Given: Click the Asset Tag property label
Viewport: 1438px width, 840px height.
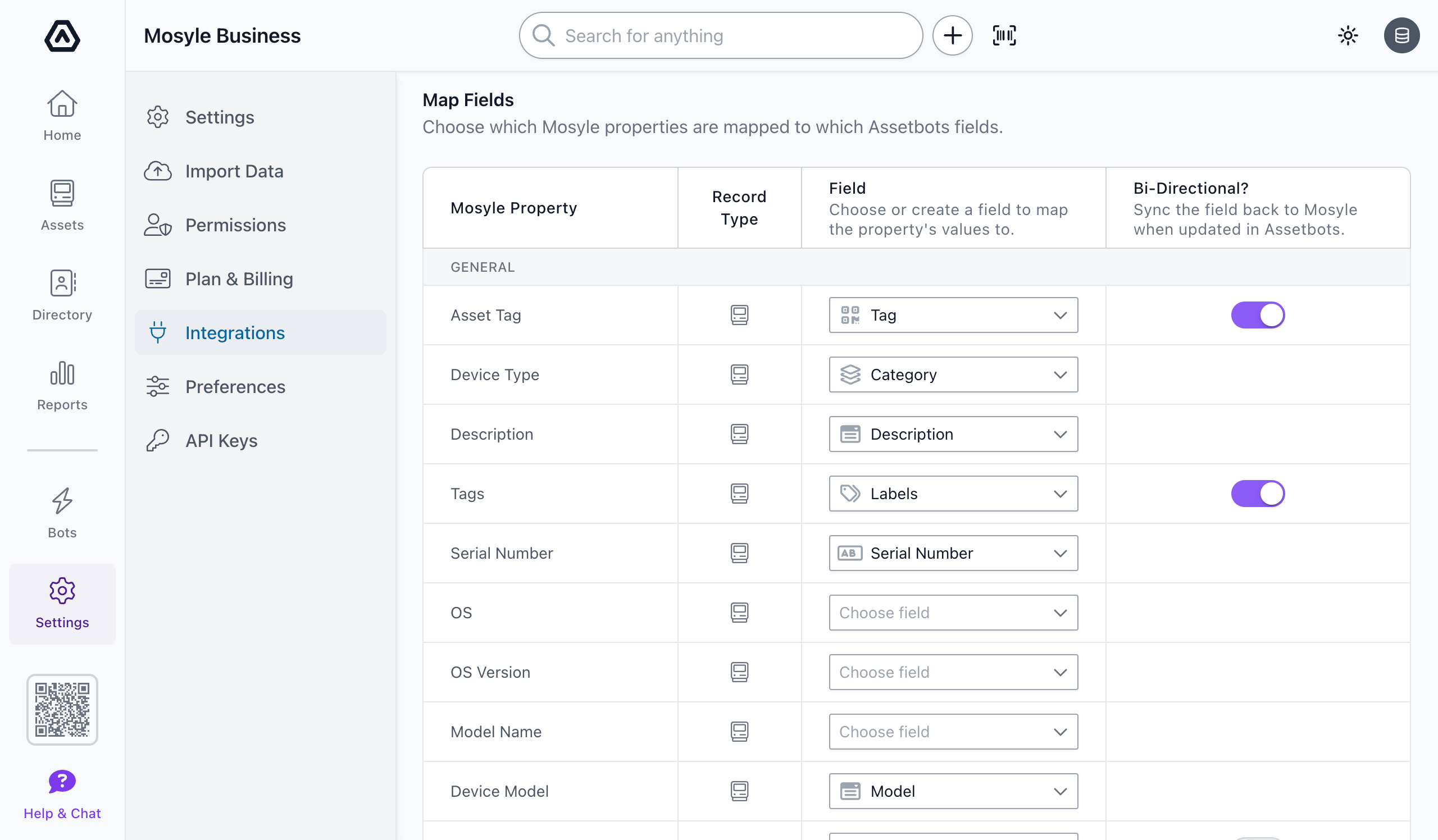Looking at the screenshot, I should (x=486, y=316).
